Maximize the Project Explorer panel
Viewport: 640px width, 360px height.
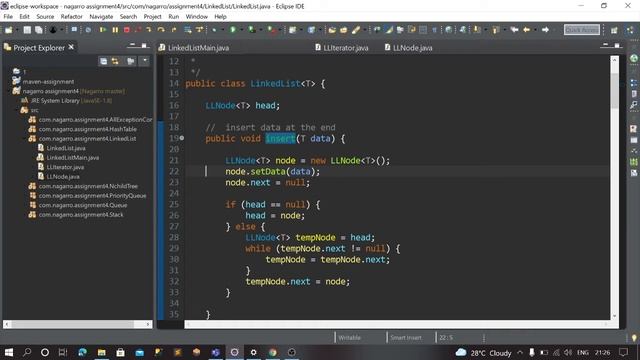pyautogui.click(x=144, y=45)
